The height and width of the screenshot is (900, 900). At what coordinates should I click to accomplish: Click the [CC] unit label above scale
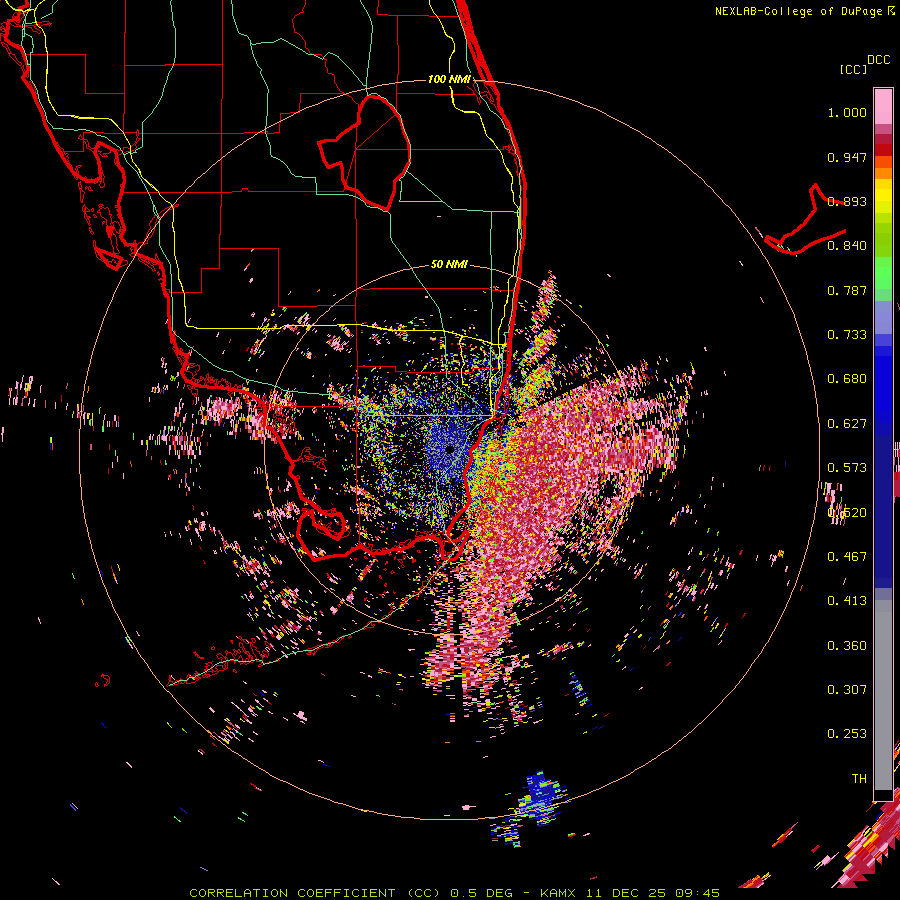coord(854,69)
